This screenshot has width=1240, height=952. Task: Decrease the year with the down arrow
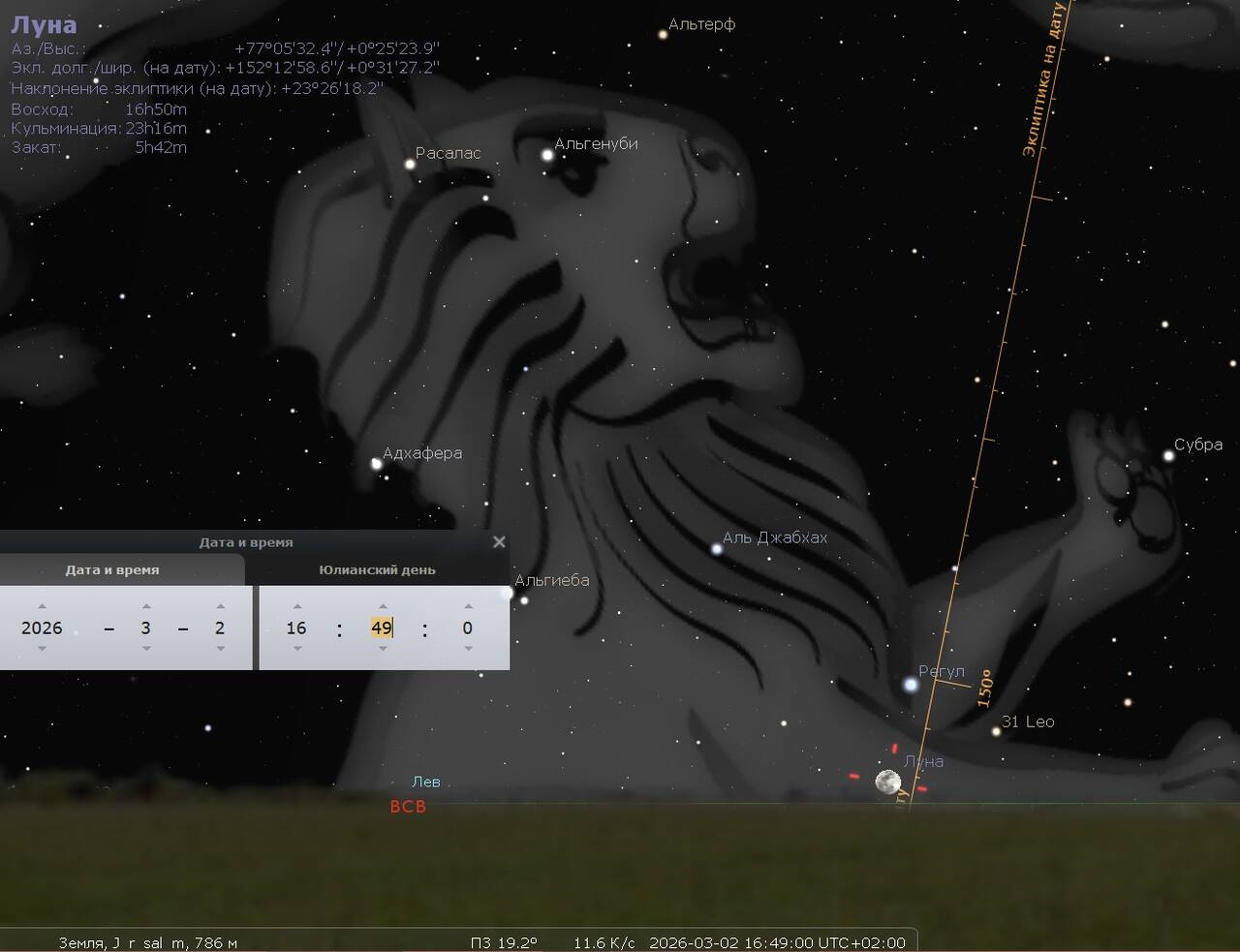pyautogui.click(x=42, y=649)
